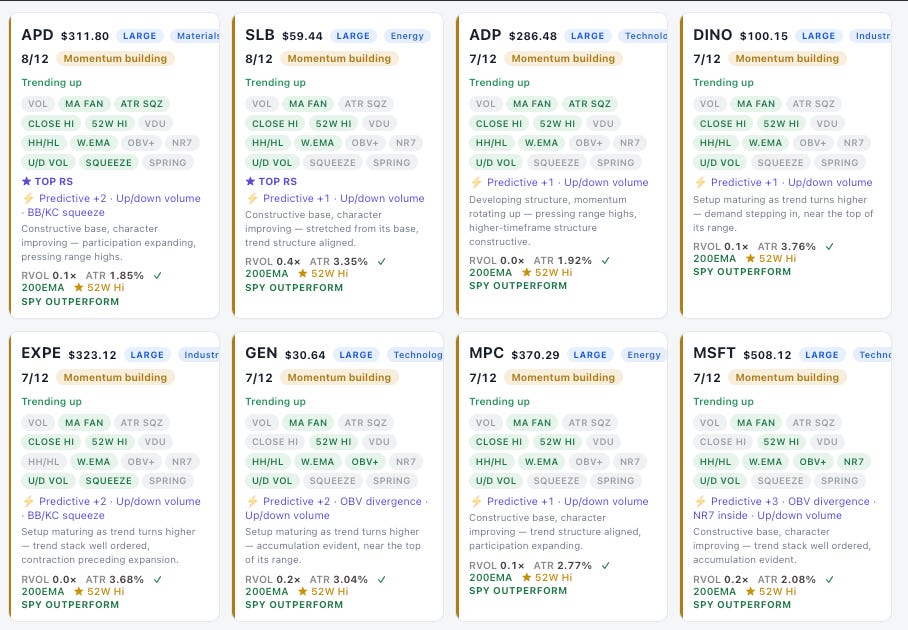
Task: Click the SQUEEZE chip on APD card
Action: pyautogui.click(x=109, y=163)
